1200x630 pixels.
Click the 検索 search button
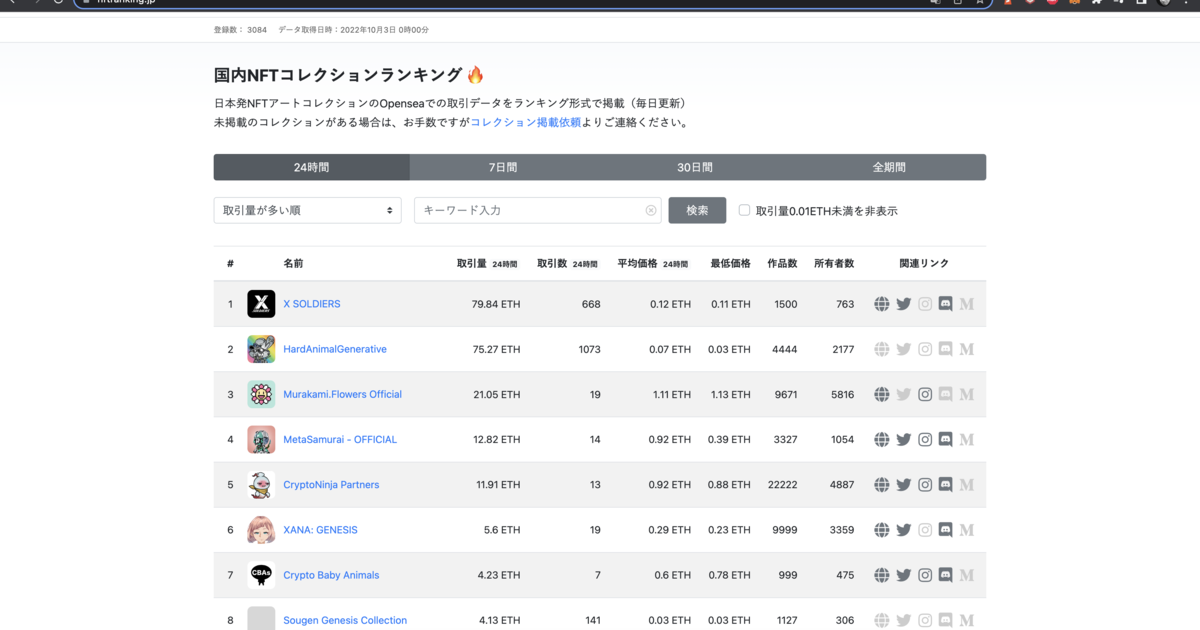(697, 210)
